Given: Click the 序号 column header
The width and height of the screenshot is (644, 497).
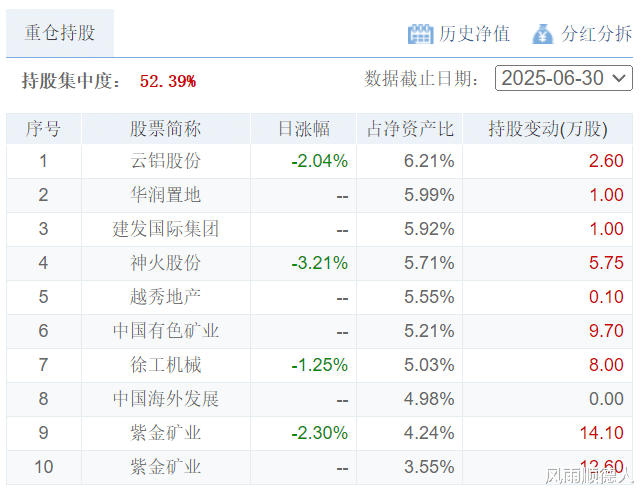Looking at the screenshot, I should tap(44, 129).
